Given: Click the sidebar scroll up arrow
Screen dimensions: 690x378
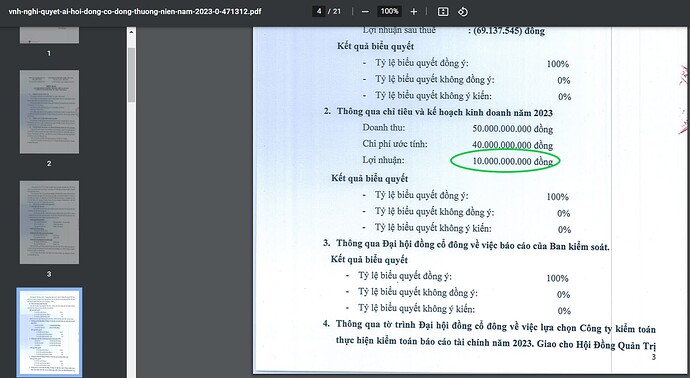Looking at the screenshot, I should 131,32.
